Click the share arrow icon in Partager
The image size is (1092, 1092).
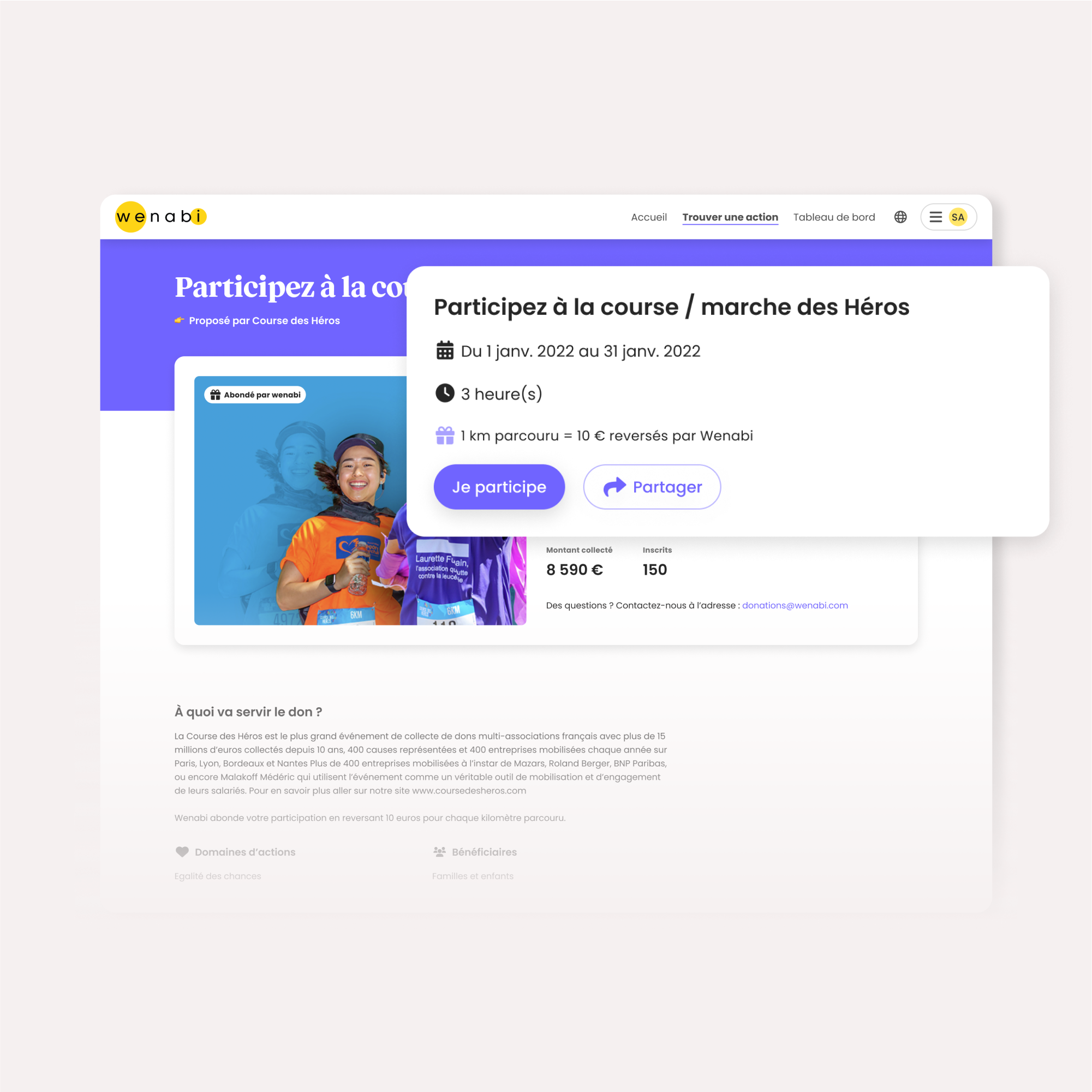pos(614,487)
